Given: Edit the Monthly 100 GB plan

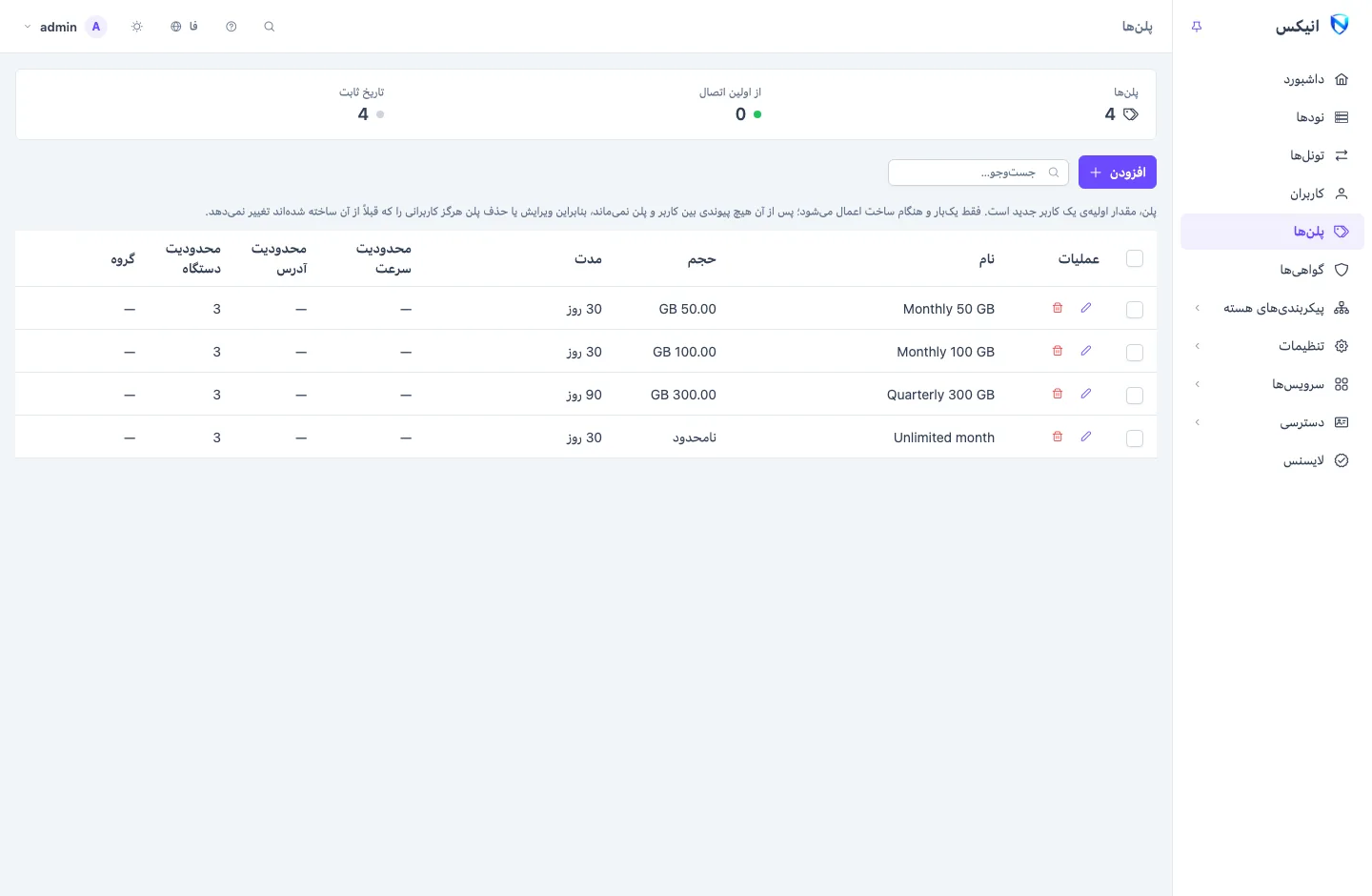Looking at the screenshot, I should (x=1086, y=351).
